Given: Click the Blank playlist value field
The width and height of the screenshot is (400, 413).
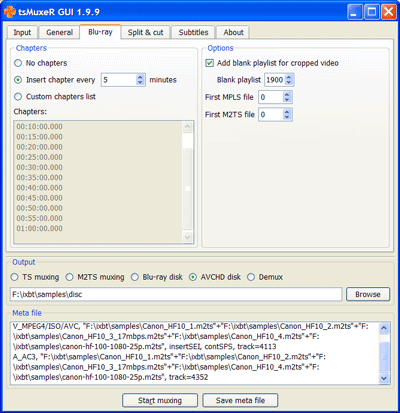Looking at the screenshot, I should coord(275,80).
